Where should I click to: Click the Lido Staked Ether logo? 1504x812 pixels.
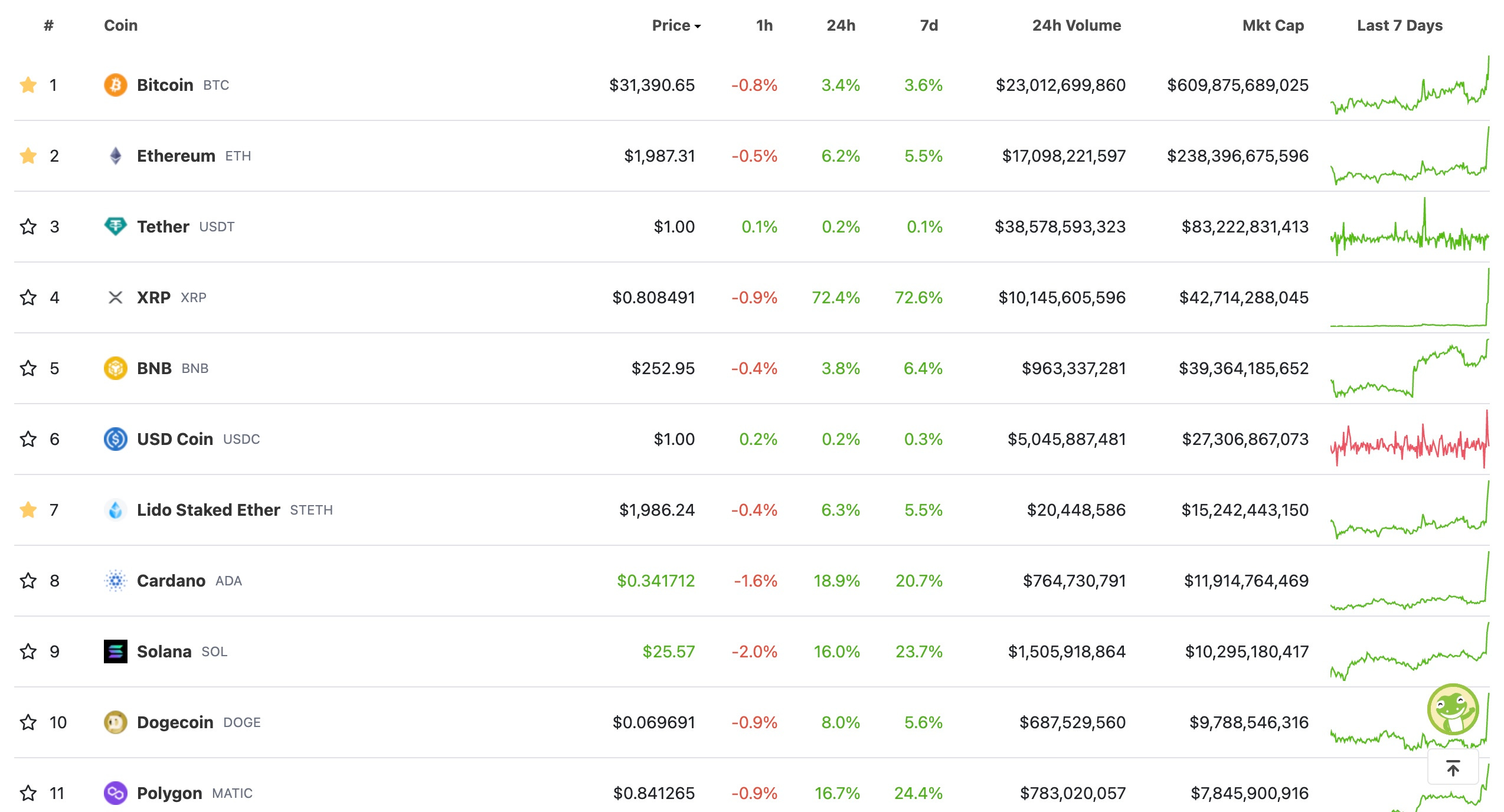(x=116, y=510)
